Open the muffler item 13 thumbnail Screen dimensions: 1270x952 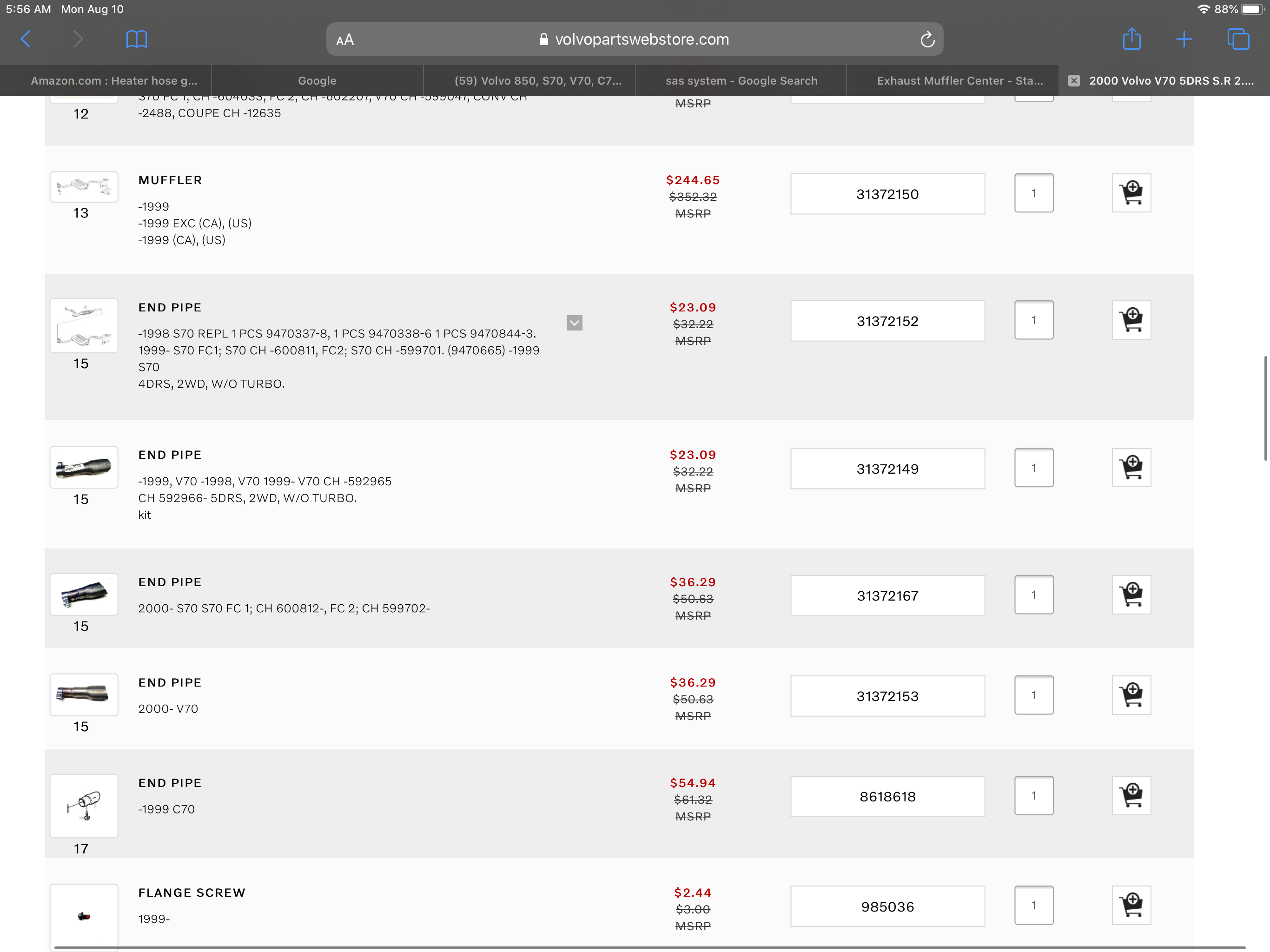(84, 186)
